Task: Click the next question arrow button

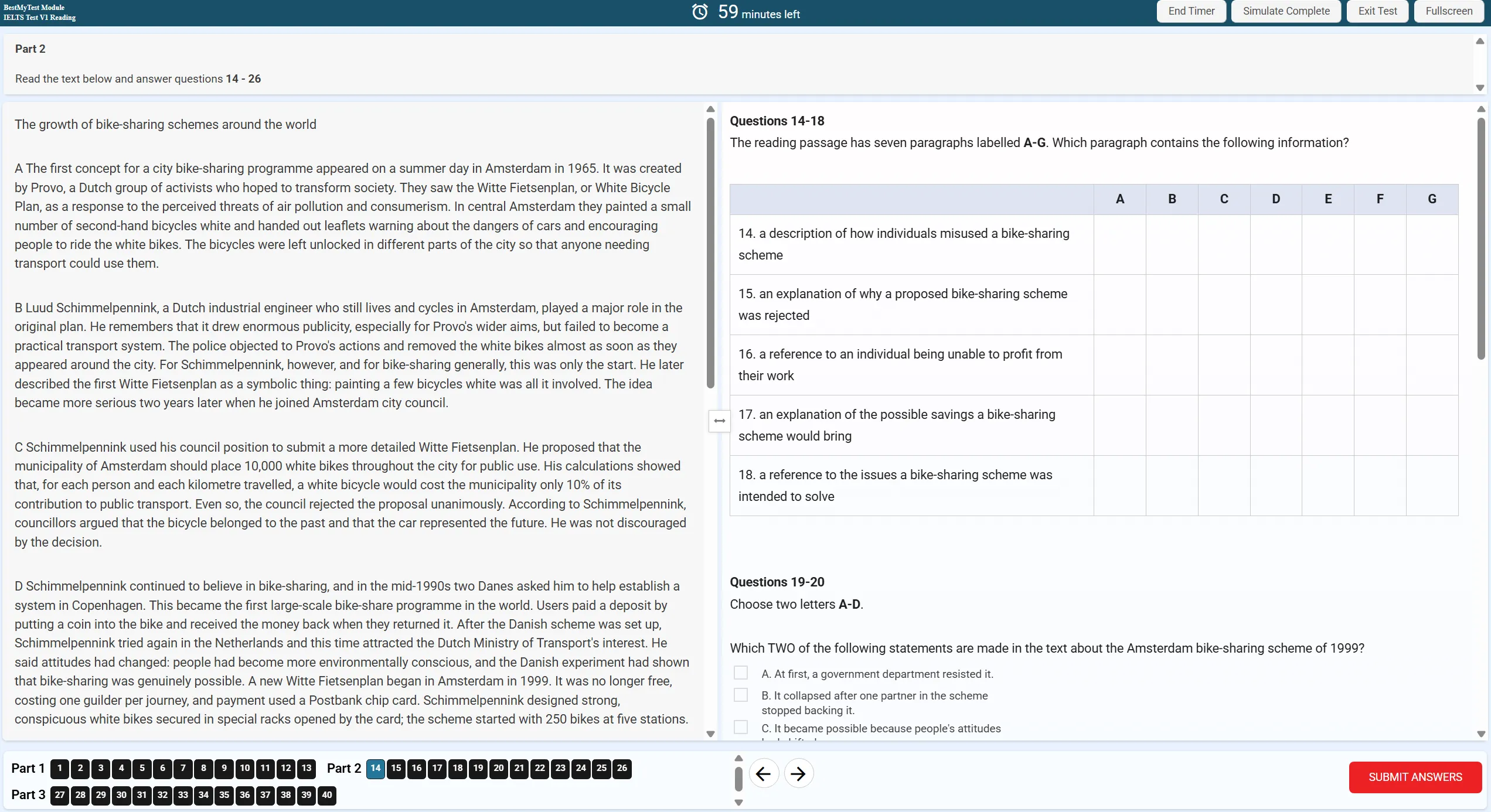Action: tap(798, 774)
